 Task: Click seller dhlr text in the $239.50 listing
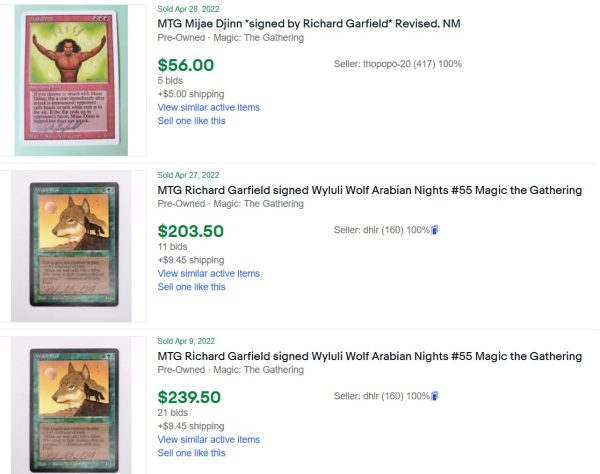tap(381, 396)
